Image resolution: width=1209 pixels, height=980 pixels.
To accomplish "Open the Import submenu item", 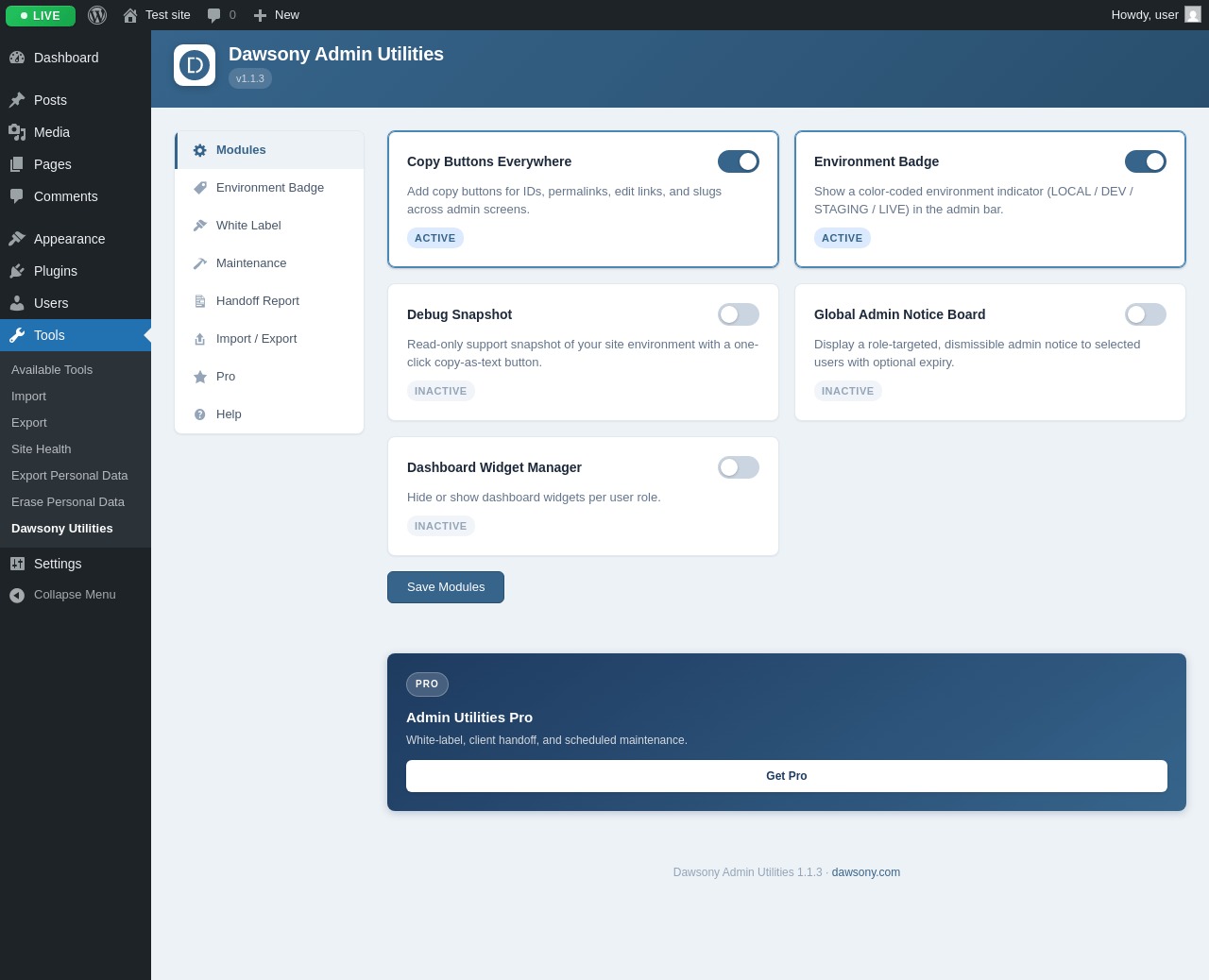I will click(28, 397).
